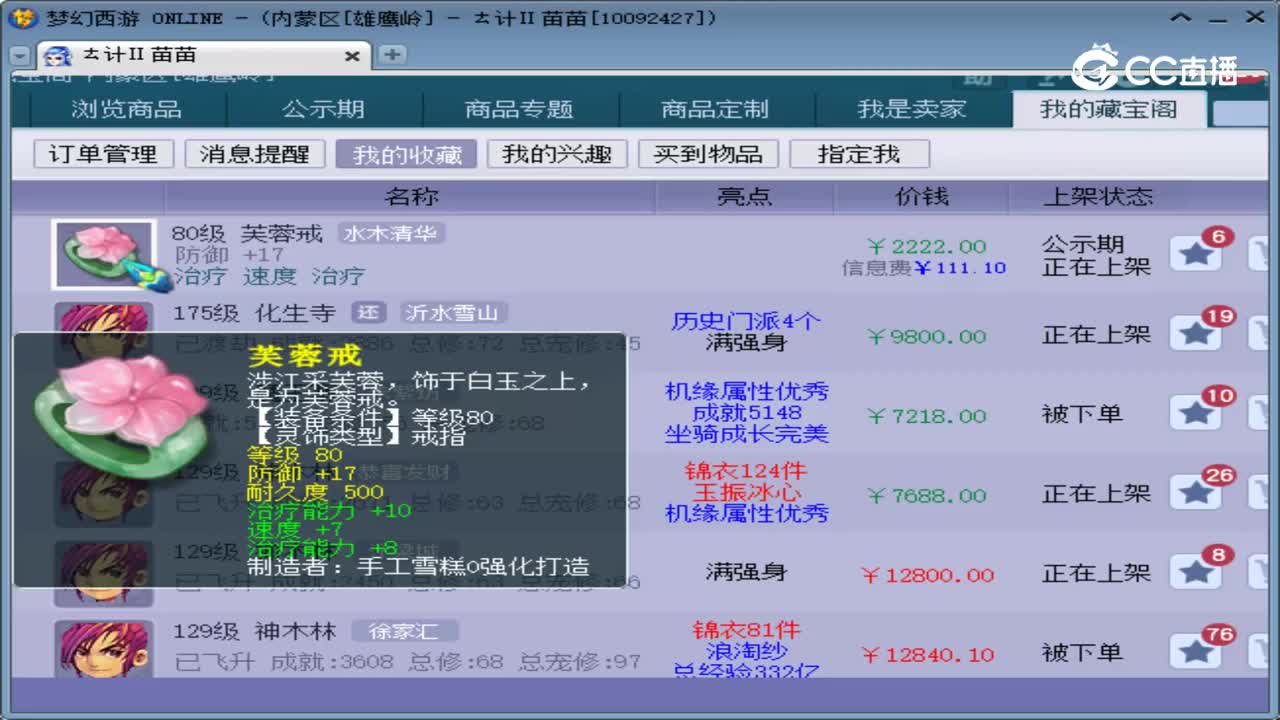Click the star icon showing 8 favorites
Screen dimensions: 1280x720
(1196, 572)
